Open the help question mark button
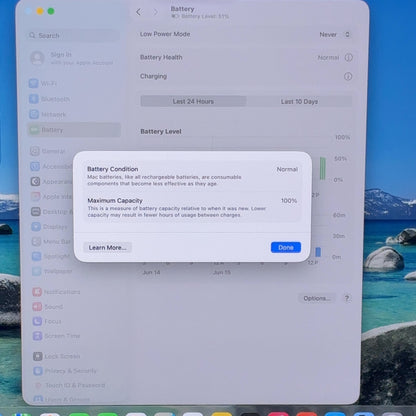Viewport: 416px width, 416px height. click(347, 298)
